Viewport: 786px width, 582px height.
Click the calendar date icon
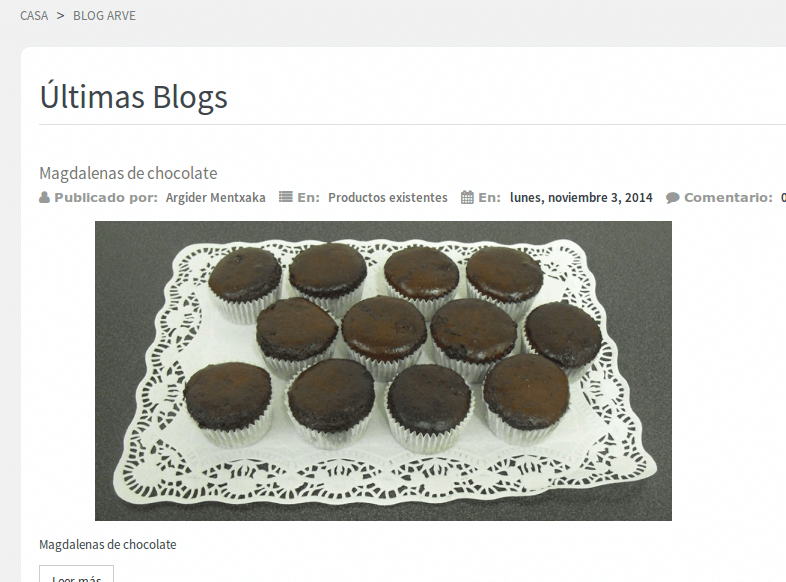click(x=467, y=198)
